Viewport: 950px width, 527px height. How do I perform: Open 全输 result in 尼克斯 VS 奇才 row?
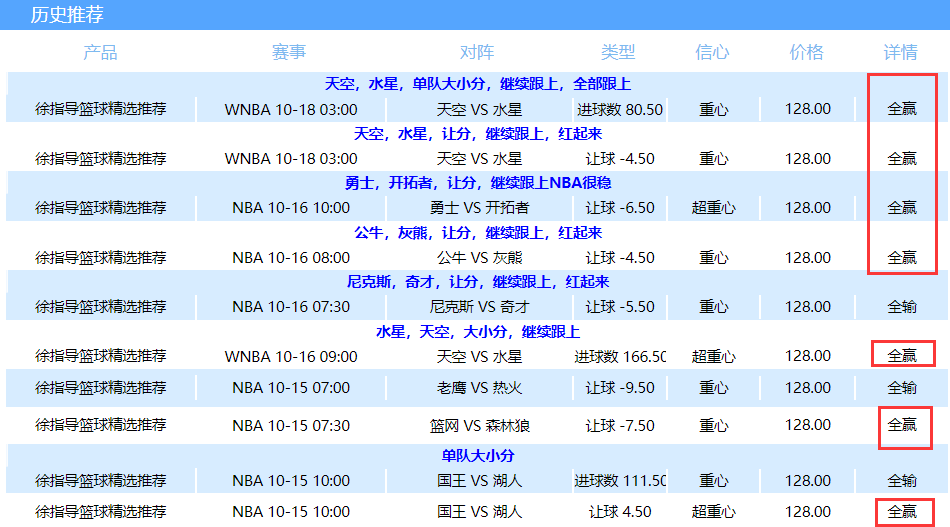click(x=902, y=307)
